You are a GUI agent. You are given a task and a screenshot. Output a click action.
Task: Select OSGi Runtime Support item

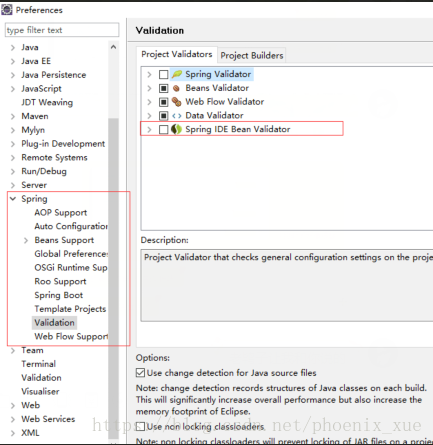tap(71, 268)
